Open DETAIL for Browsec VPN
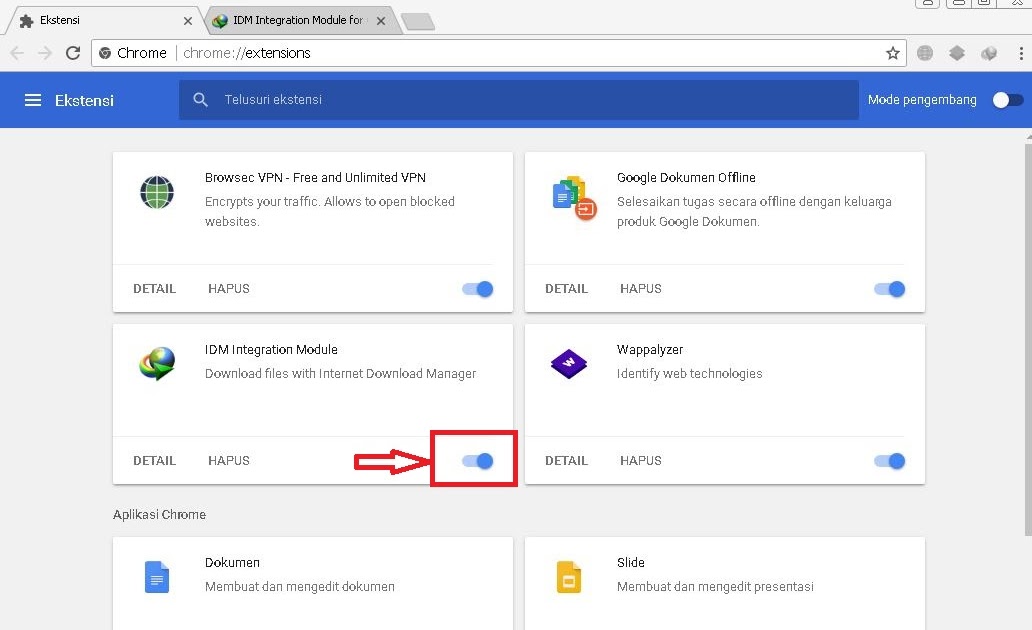1032x630 pixels. click(x=155, y=288)
